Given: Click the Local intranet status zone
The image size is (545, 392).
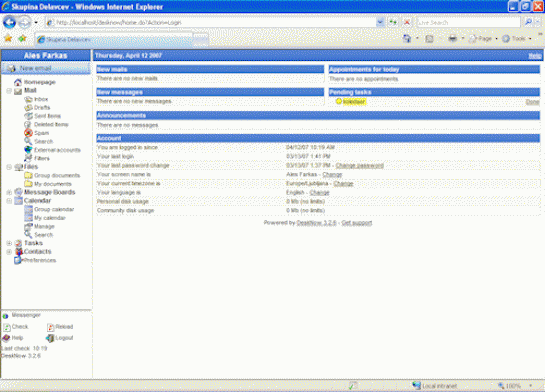Looking at the screenshot, I should tap(434, 386).
